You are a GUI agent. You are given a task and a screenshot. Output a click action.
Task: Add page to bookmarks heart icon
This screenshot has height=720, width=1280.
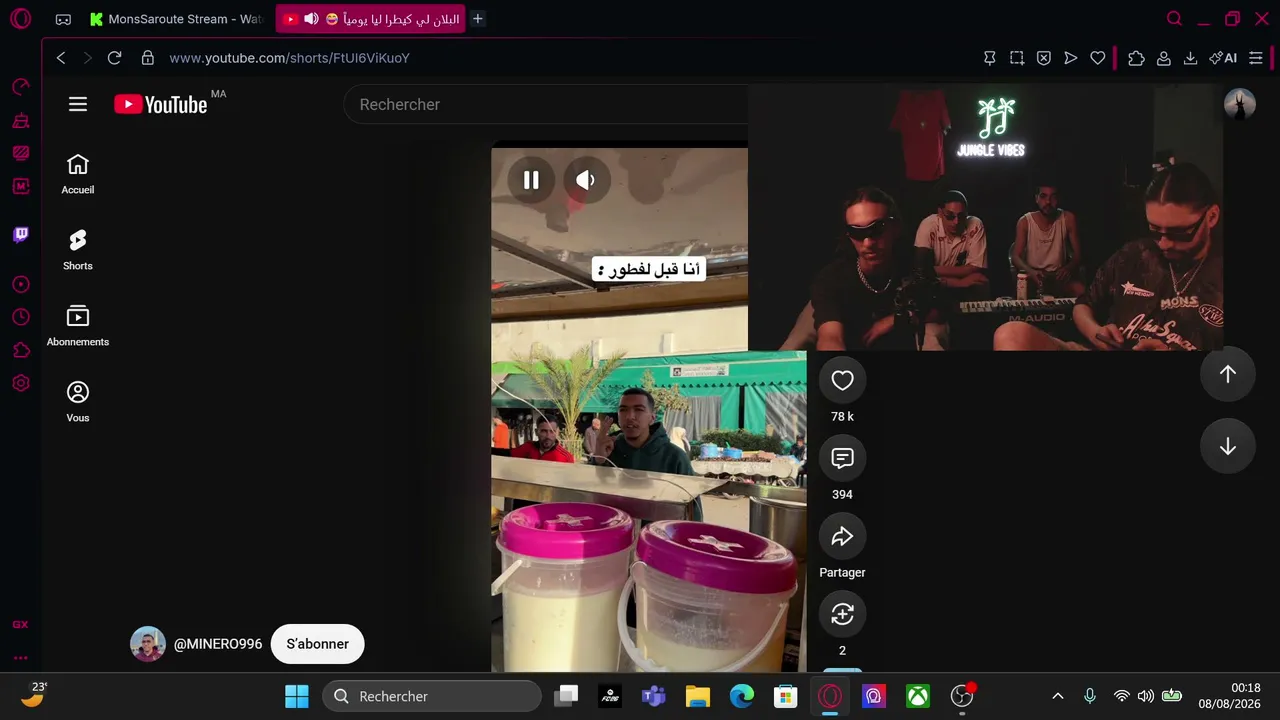pyautogui.click(x=1098, y=58)
